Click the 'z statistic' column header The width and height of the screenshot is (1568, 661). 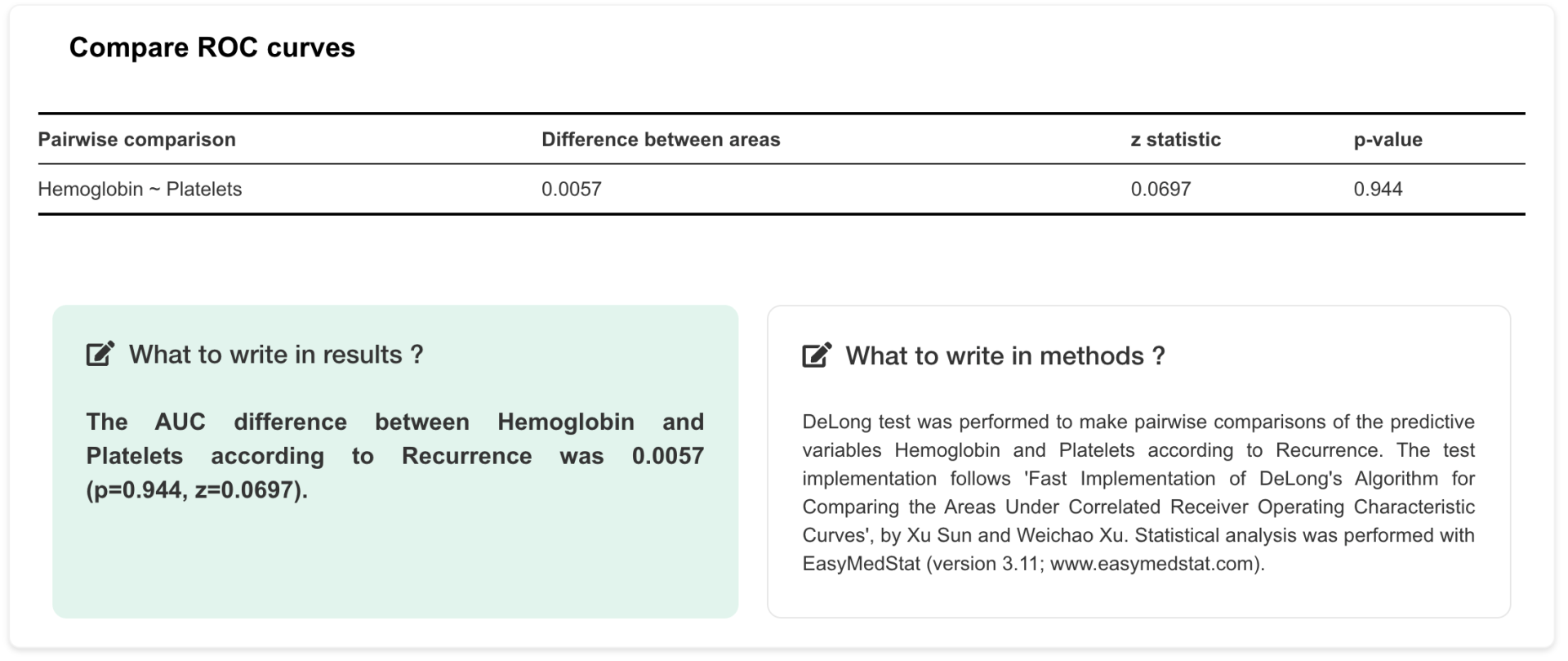tap(1176, 140)
